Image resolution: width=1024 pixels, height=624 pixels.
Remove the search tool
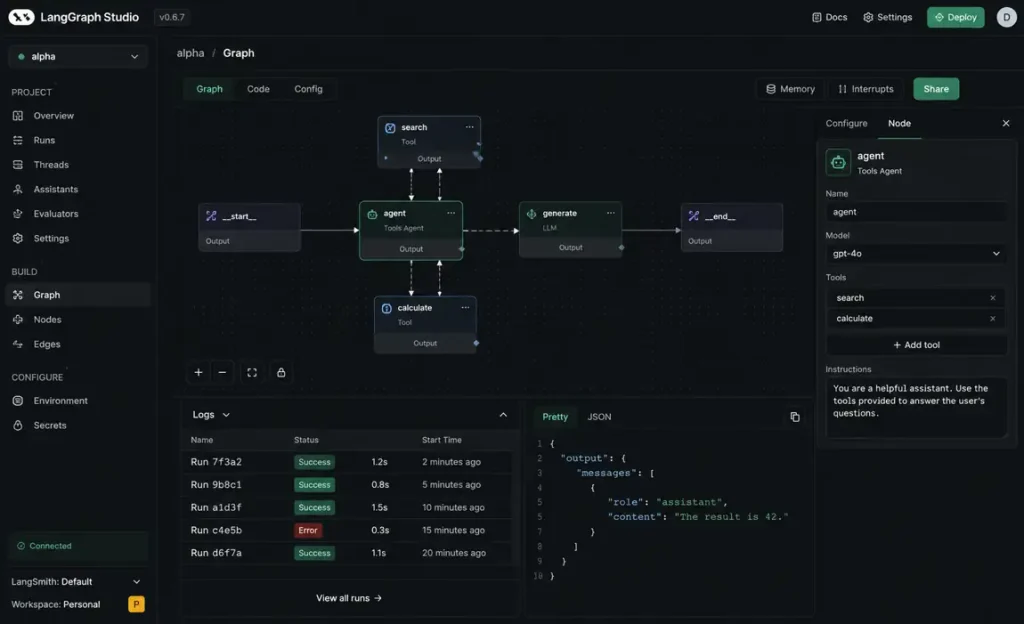[x=993, y=298]
